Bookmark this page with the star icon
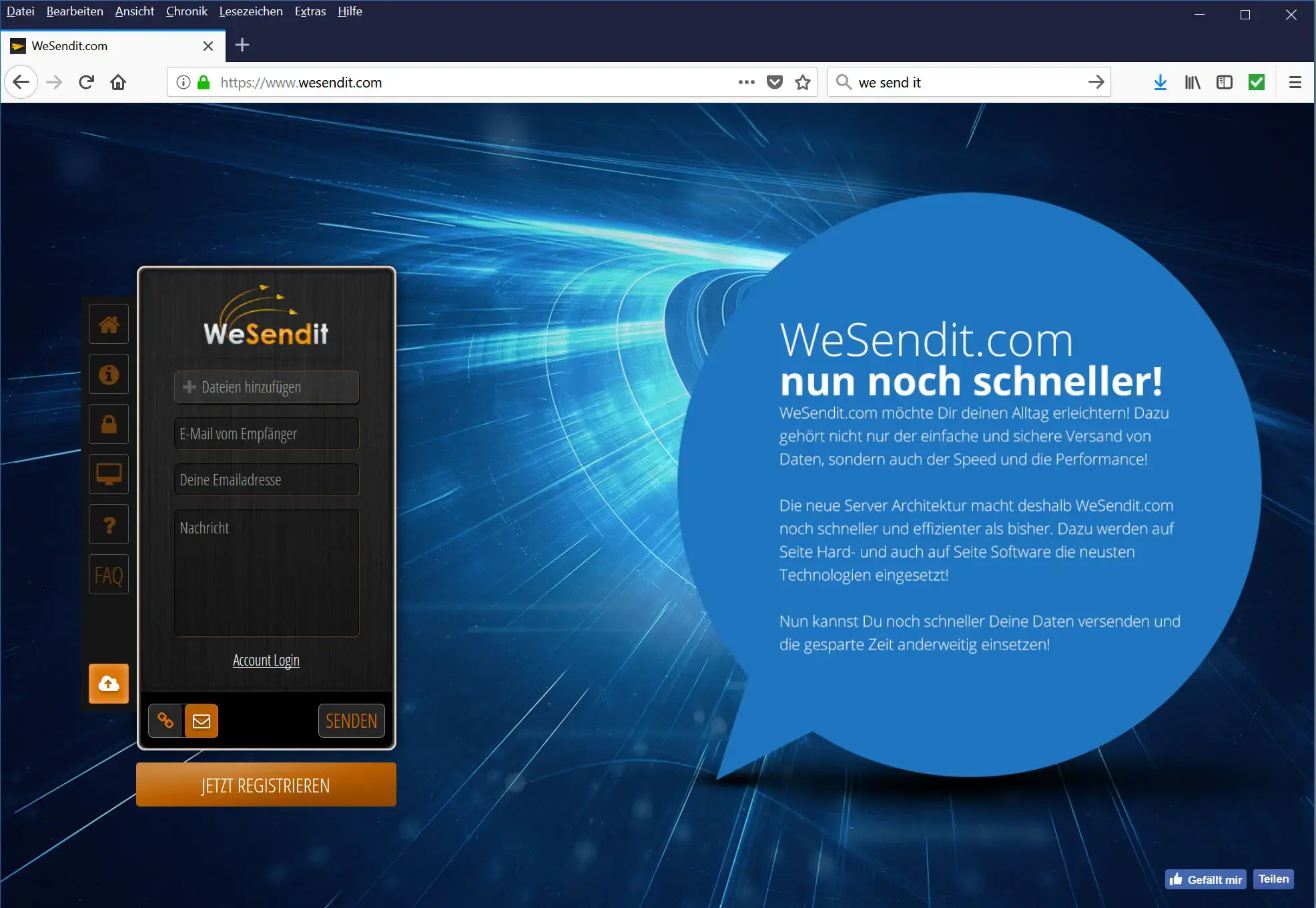 click(803, 82)
